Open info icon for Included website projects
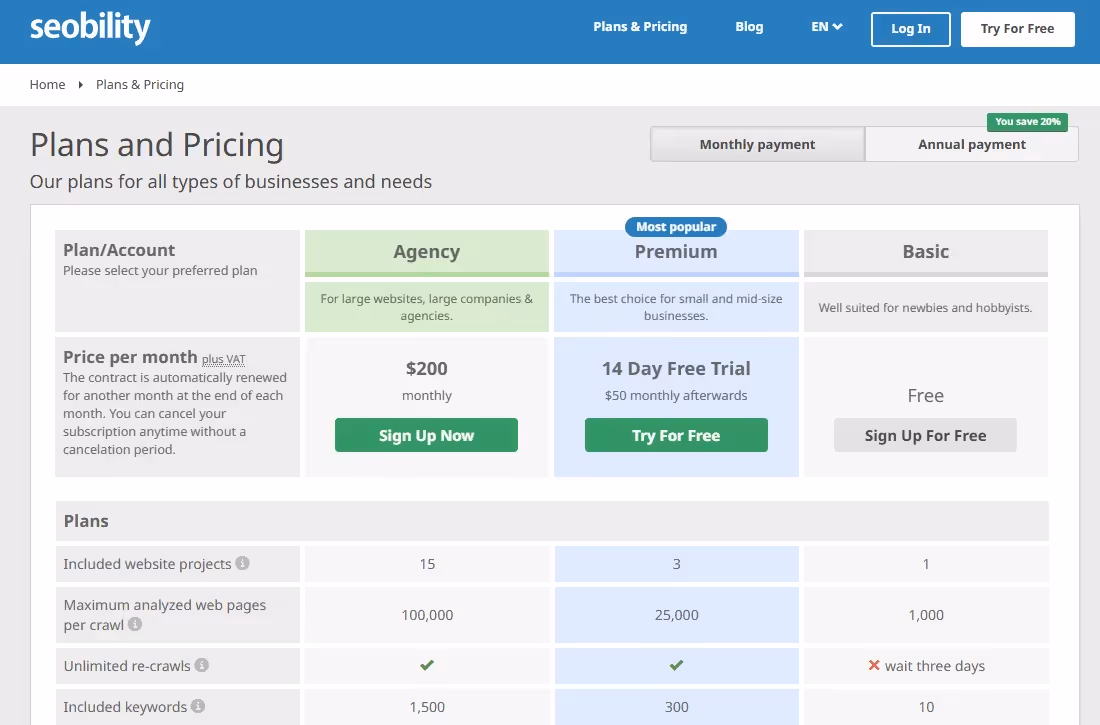Screen dimensions: 1100x725 pos(242,563)
